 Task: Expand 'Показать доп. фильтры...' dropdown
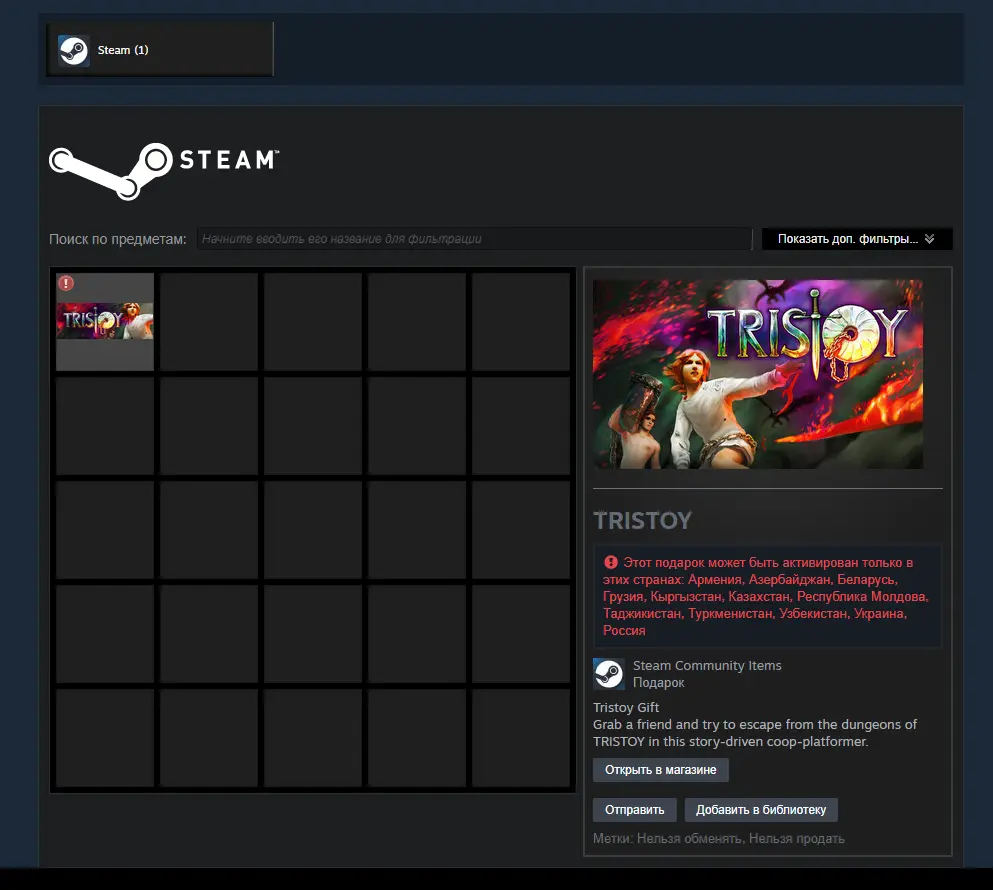click(857, 239)
